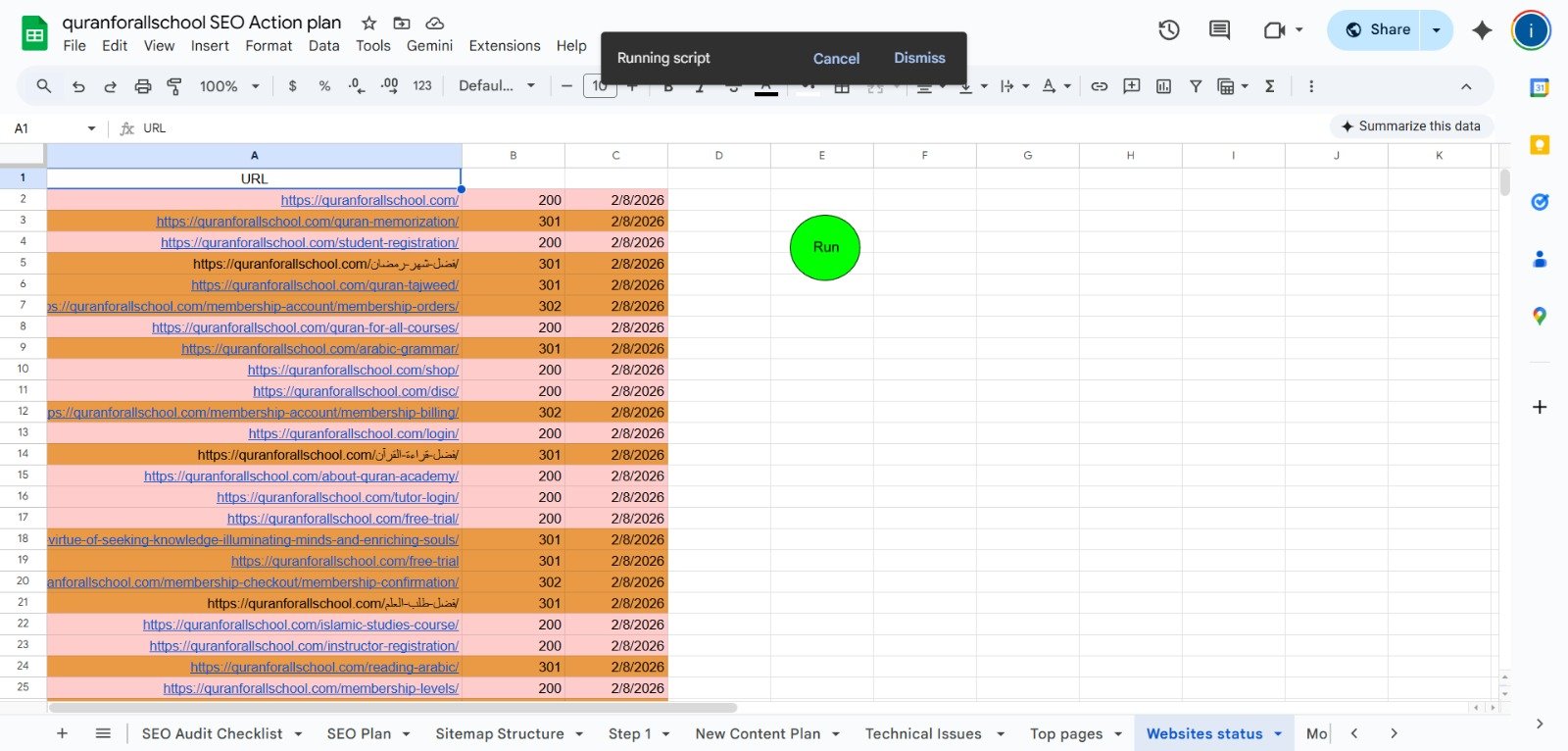Open the Websites status tab dropdown arrow
The height and width of the screenshot is (751, 1568).
(x=1278, y=733)
